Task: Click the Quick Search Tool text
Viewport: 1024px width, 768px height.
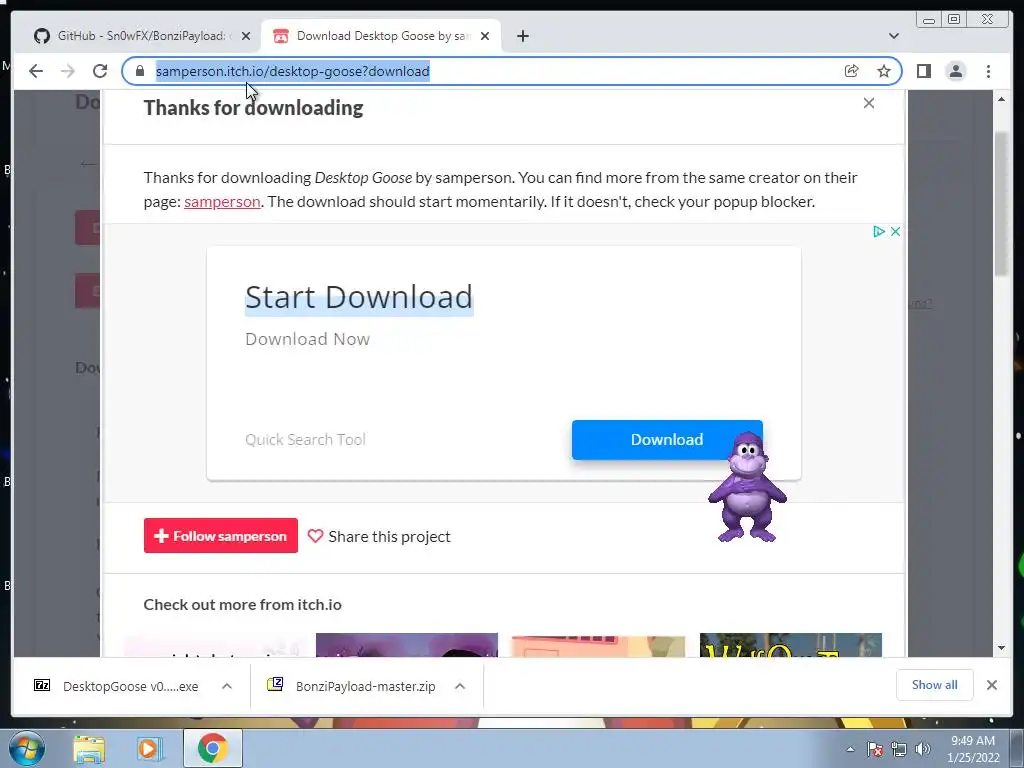Action: pyautogui.click(x=305, y=440)
